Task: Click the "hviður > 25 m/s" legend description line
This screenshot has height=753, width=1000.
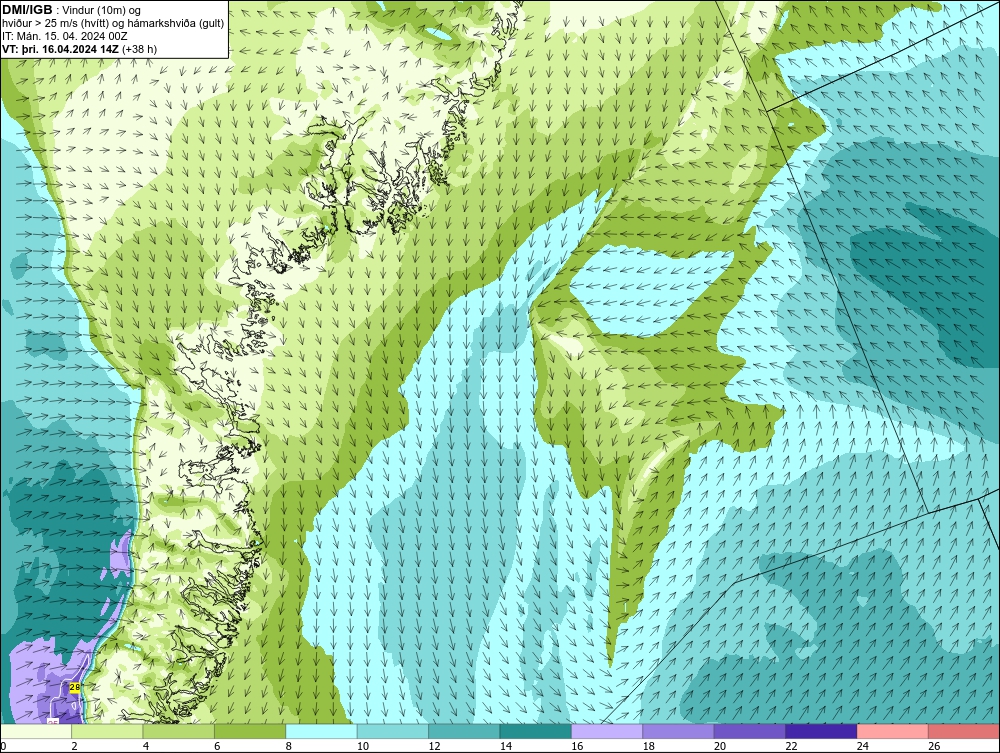Action: tap(113, 23)
